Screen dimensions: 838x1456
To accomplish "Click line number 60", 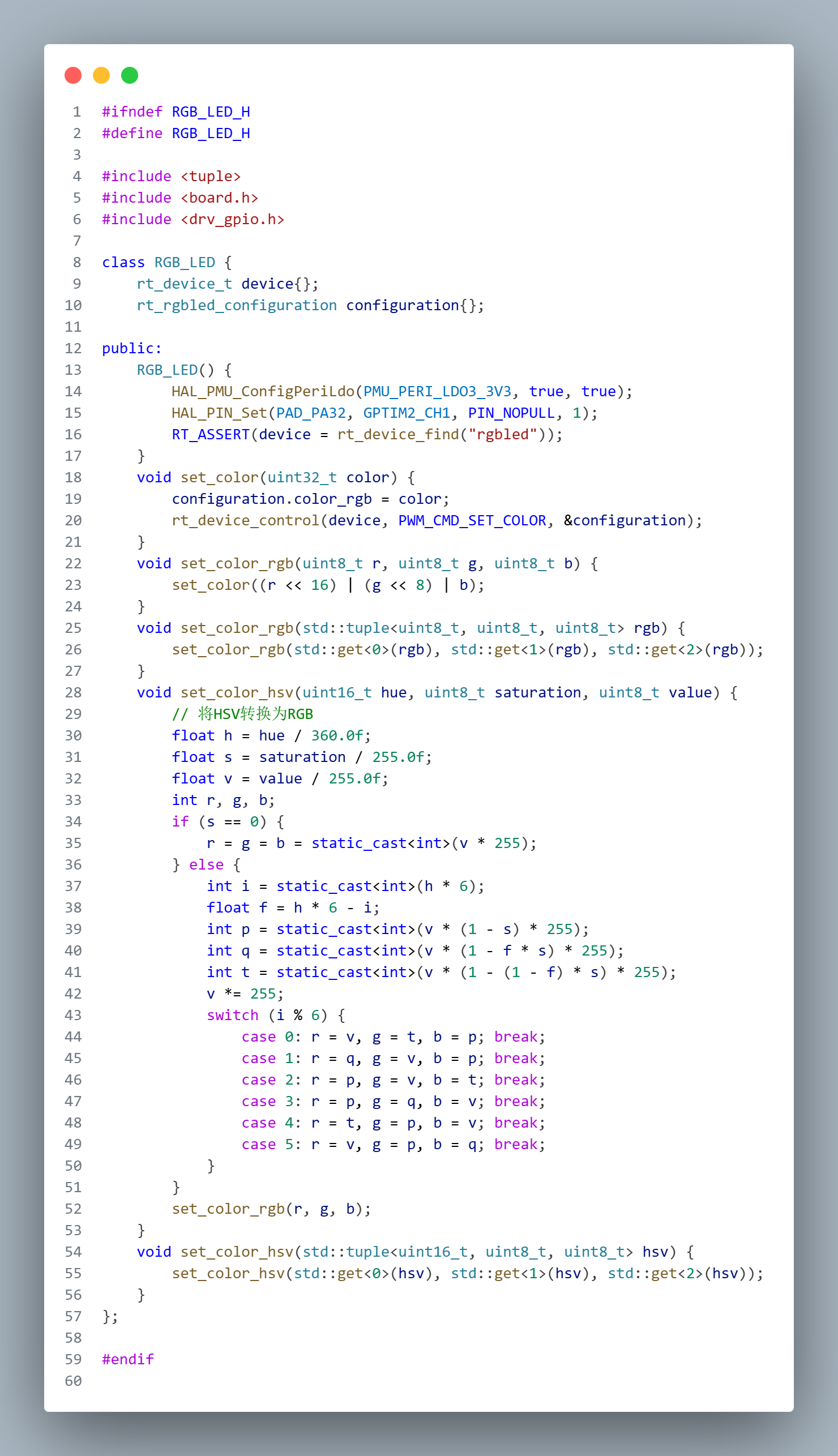I will point(73,1381).
